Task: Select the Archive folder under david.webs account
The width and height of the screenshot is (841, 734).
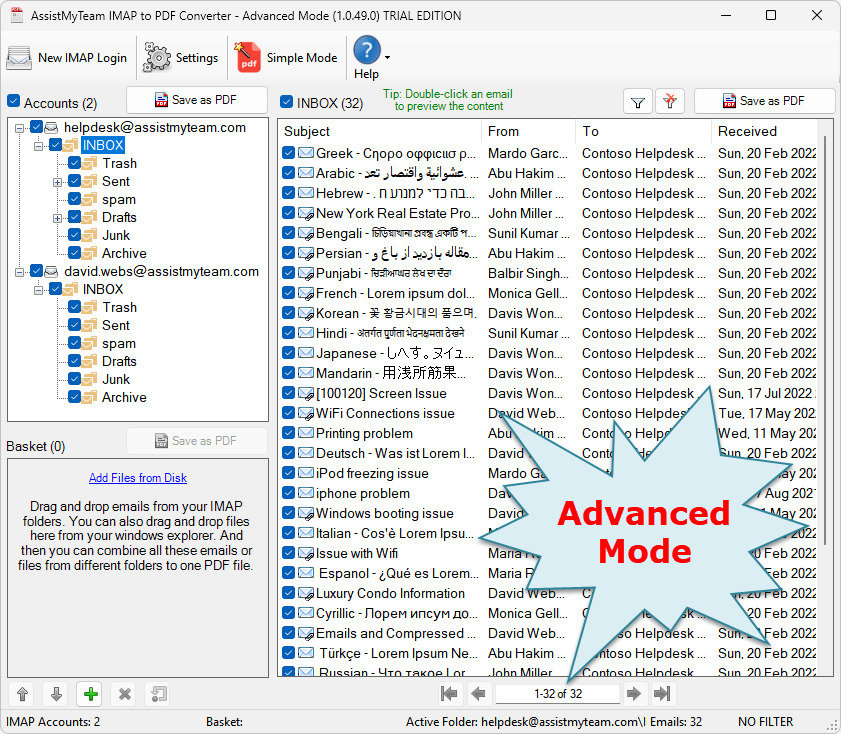Action: click(124, 397)
